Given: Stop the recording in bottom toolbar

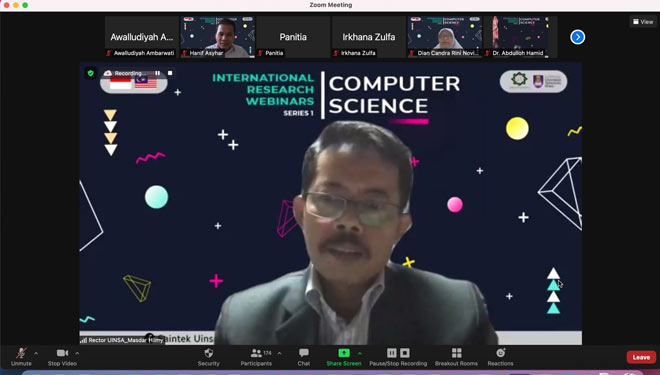Looking at the screenshot, I should [405, 353].
